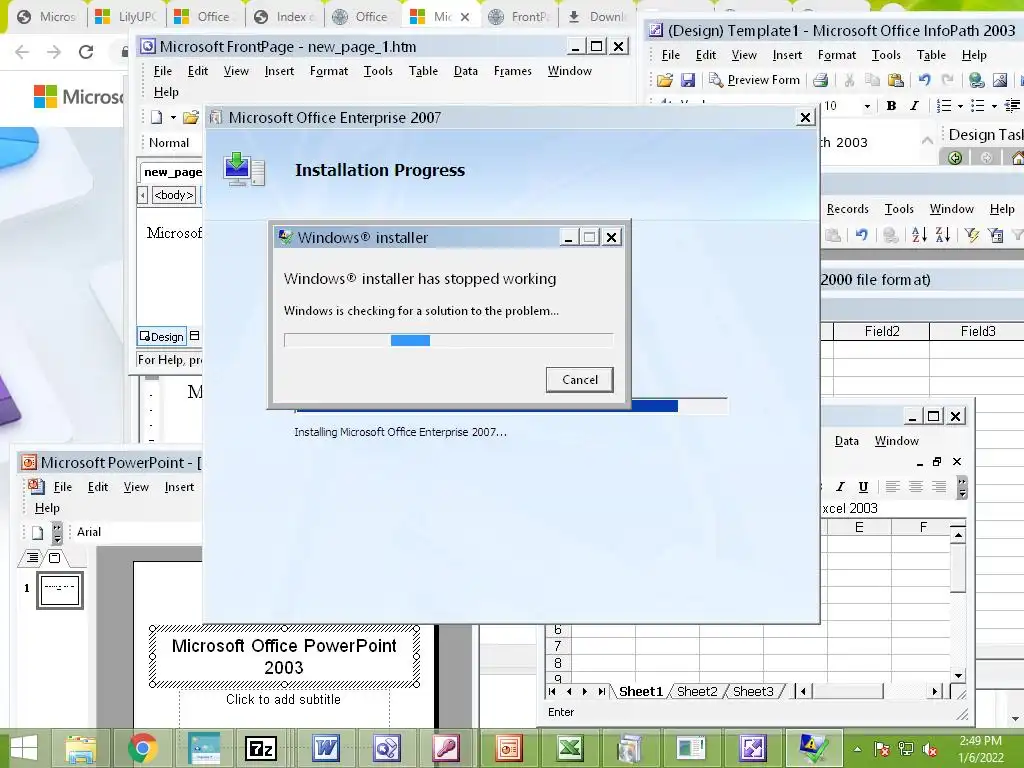This screenshot has height=768, width=1024.
Task: Undo arrow in InfoPath toolbar
Action: pyautogui.click(x=924, y=80)
